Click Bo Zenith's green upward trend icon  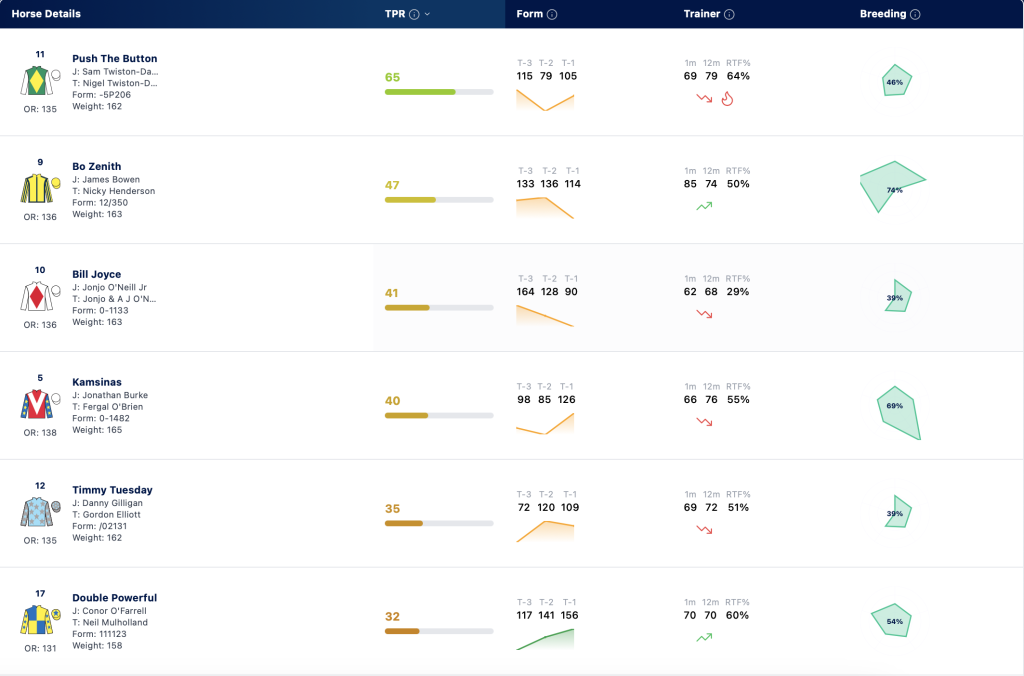pyautogui.click(x=704, y=206)
